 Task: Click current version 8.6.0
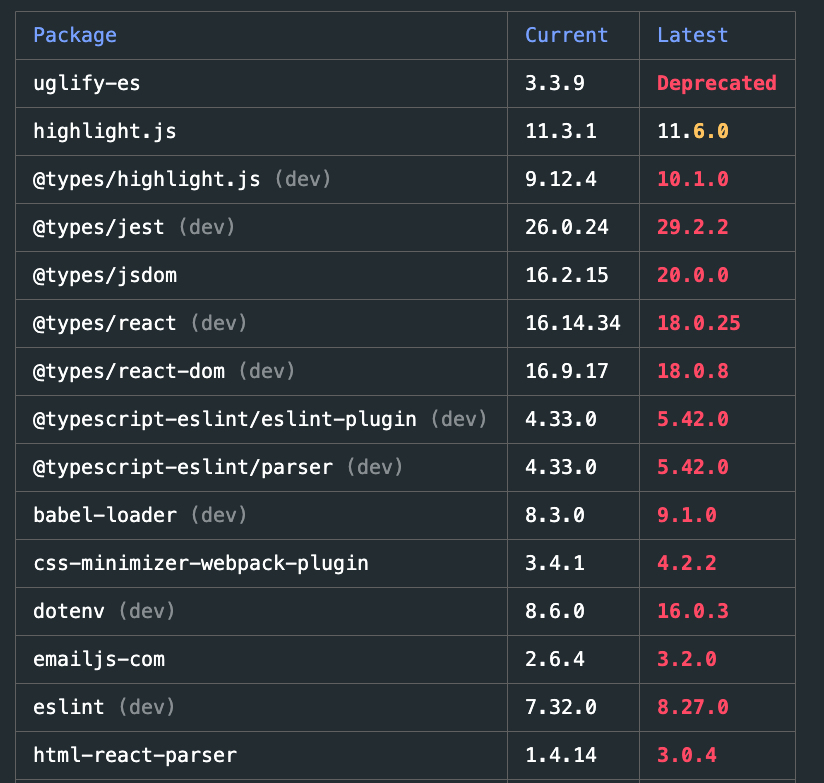(555, 611)
